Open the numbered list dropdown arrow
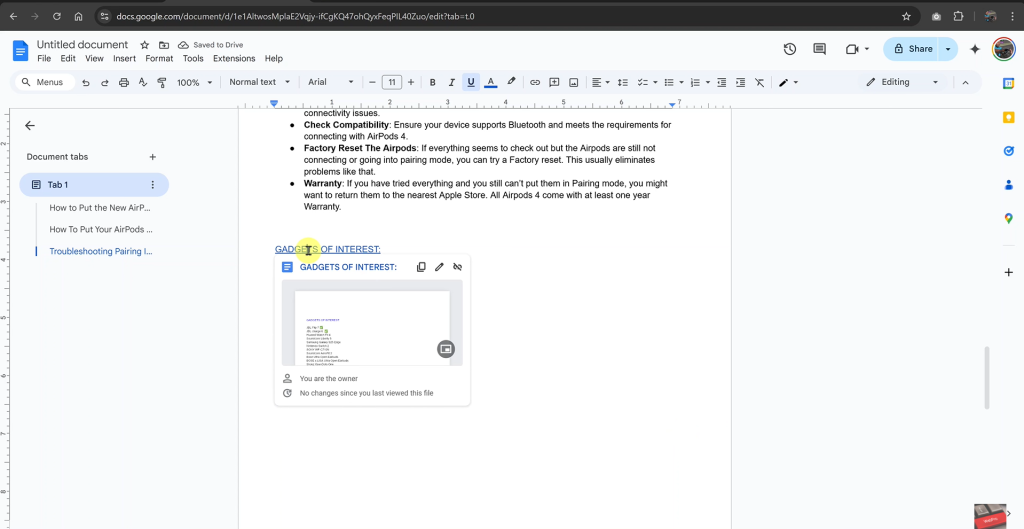 [x=708, y=82]
